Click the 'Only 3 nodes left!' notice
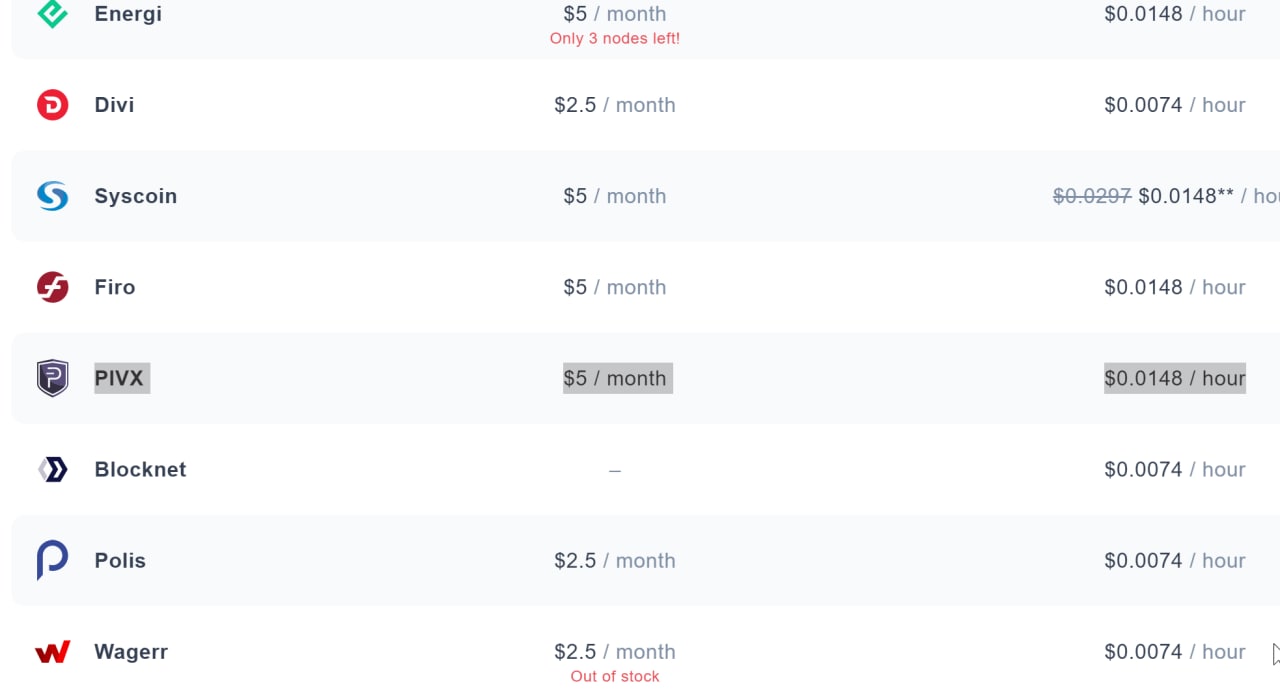The width and height of the screenshot is (1280, 694). [615, 39]
